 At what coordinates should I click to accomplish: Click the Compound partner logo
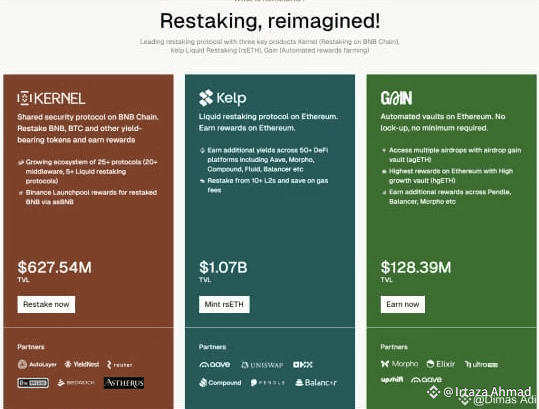(220, 383)
